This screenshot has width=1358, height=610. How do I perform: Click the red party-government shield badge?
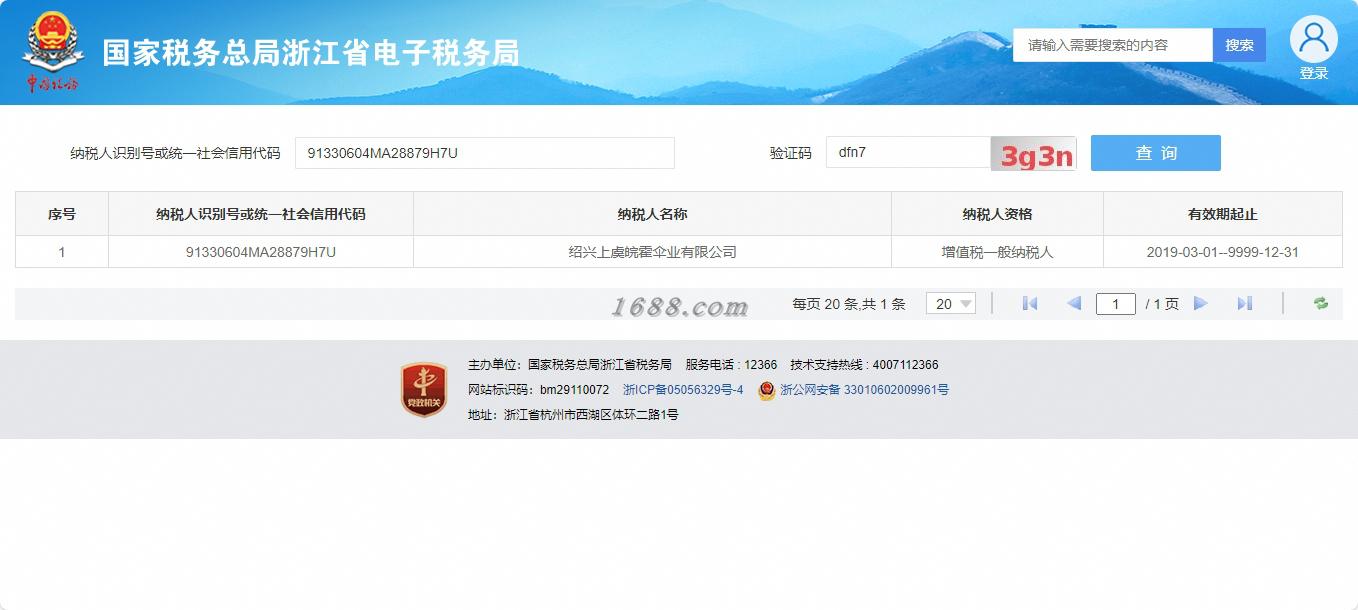424,389
